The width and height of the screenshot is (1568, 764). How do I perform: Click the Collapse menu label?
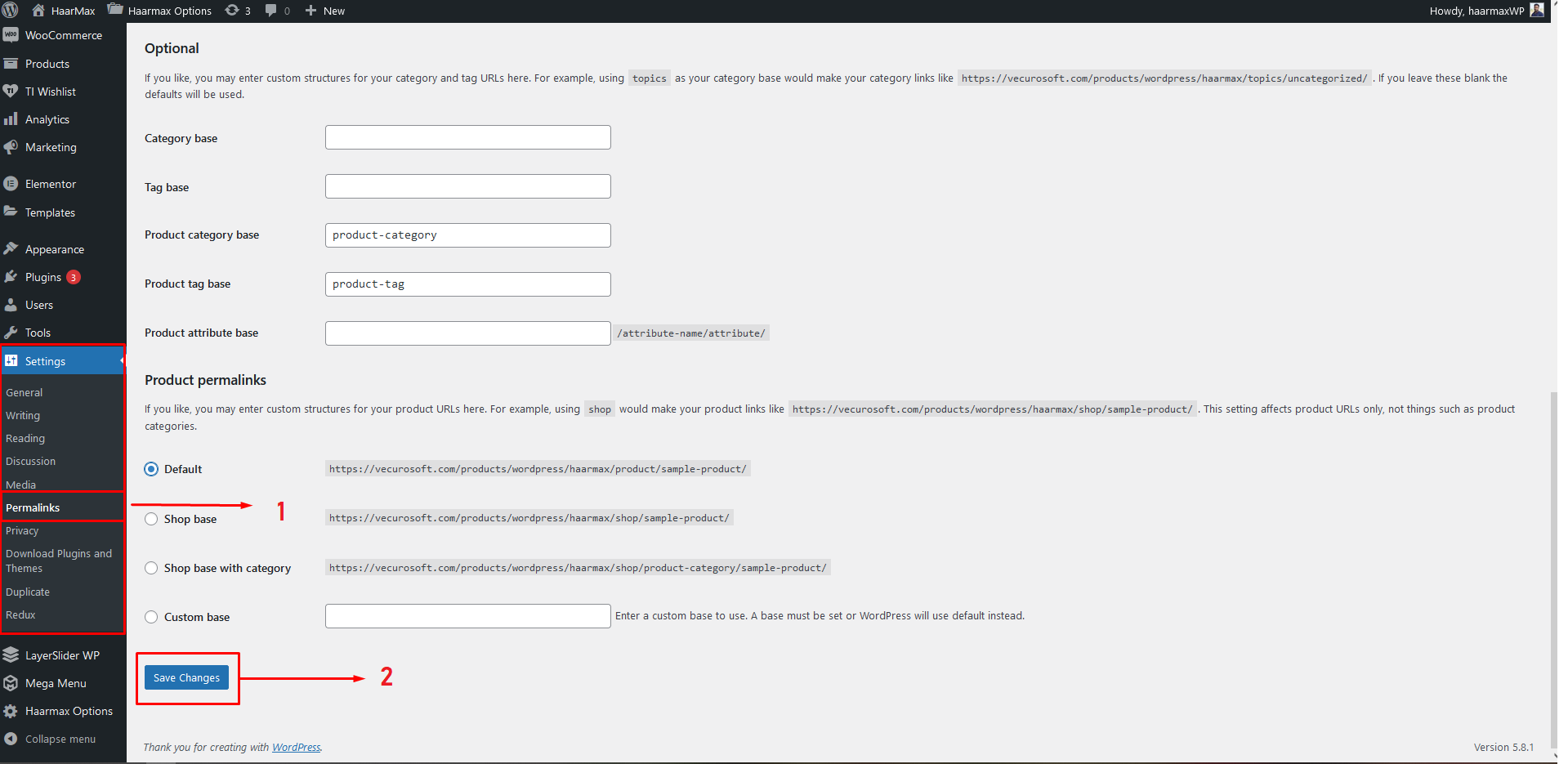pos(60,739)
